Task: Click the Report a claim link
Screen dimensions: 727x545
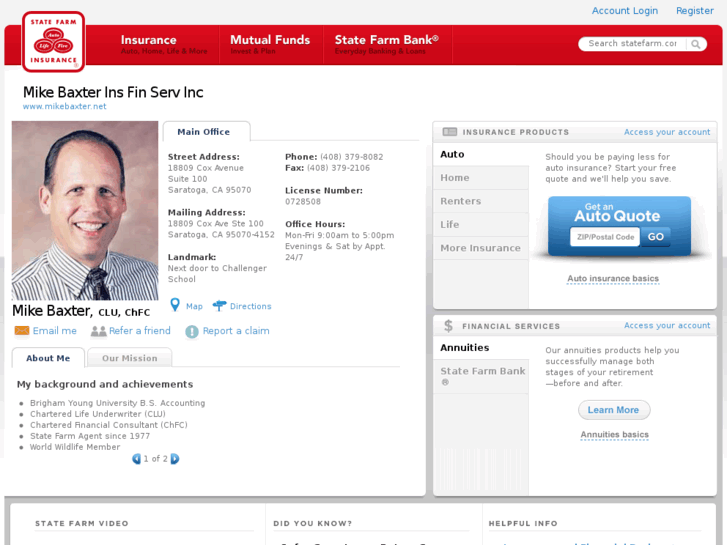Action: click(236, 331)
